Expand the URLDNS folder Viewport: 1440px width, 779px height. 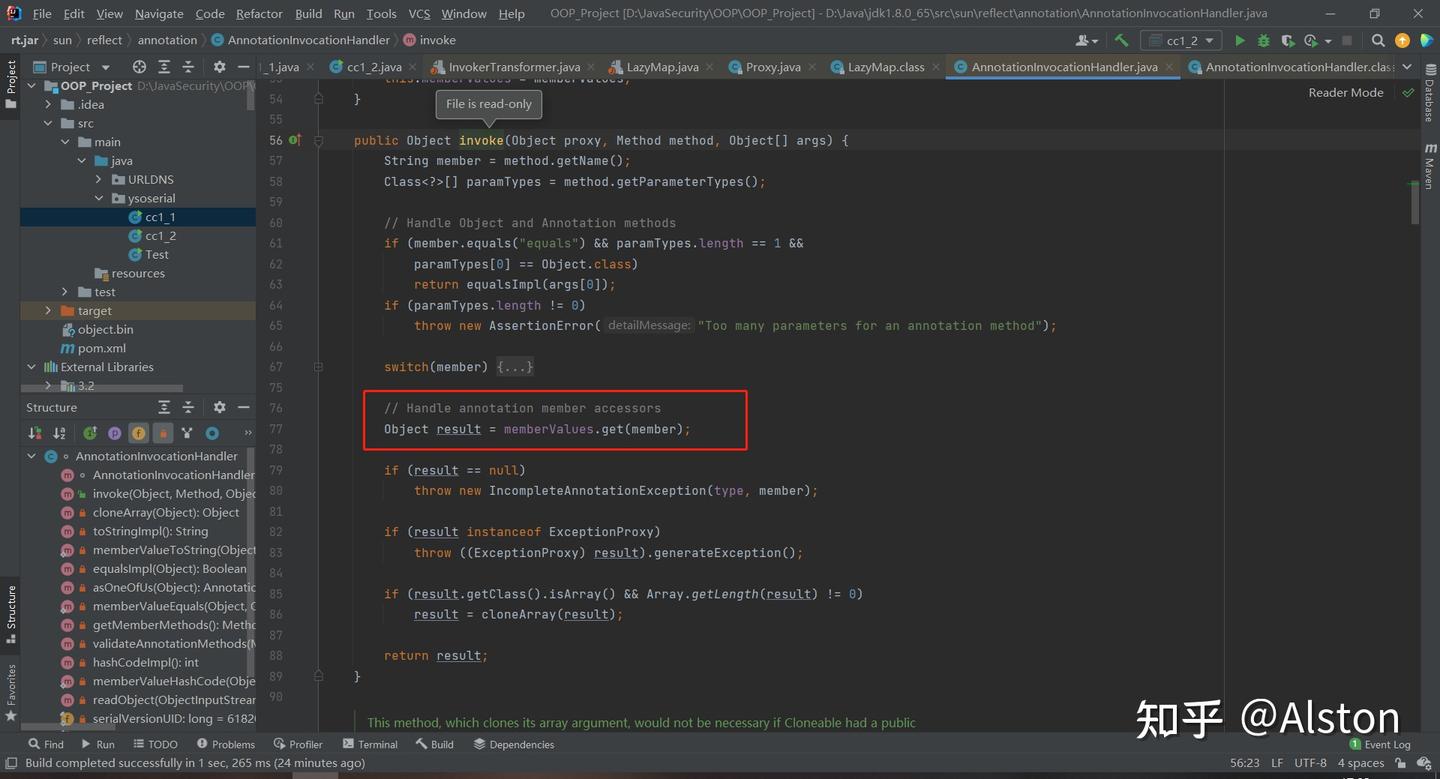point(99,179)
